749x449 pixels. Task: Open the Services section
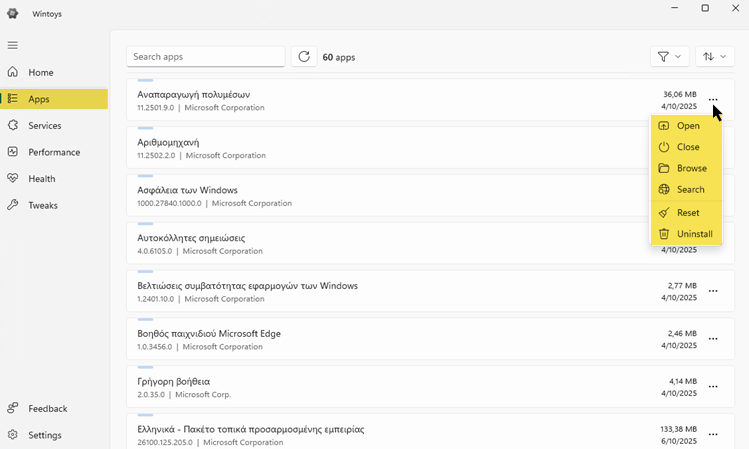[x=45, y=126]
